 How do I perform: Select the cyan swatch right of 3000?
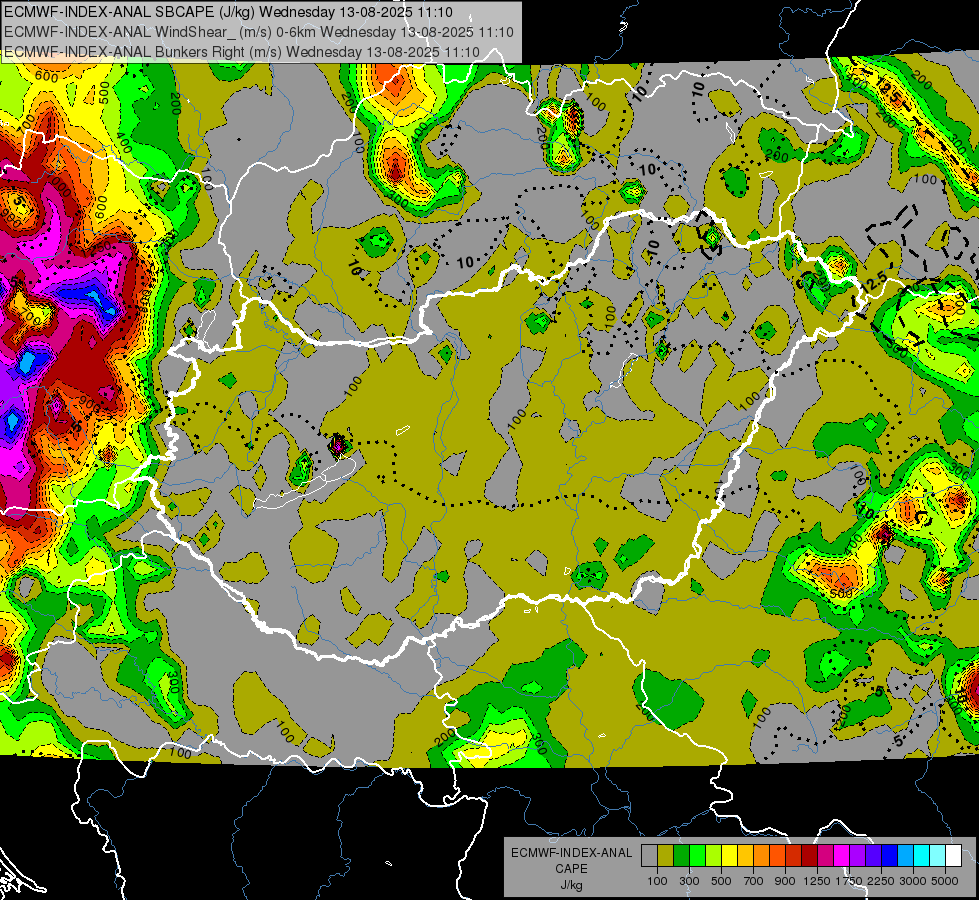[x=922, y=856]
